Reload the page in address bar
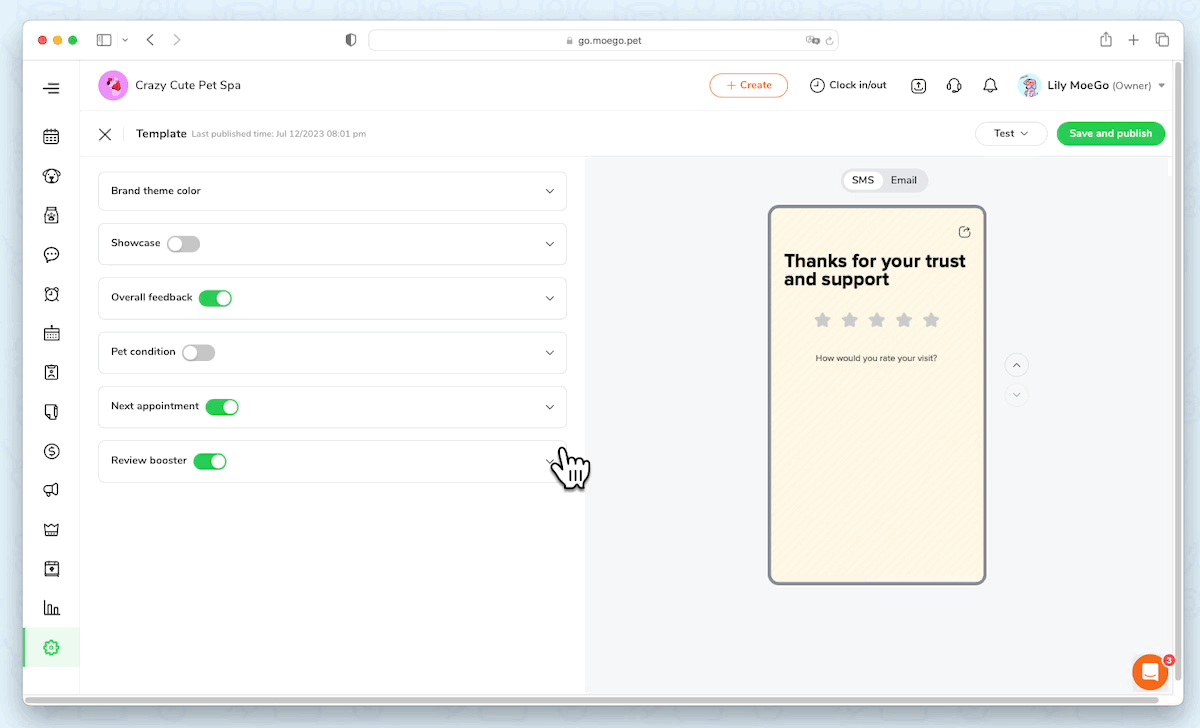1200x728 pixels. (x=829, y=41)
